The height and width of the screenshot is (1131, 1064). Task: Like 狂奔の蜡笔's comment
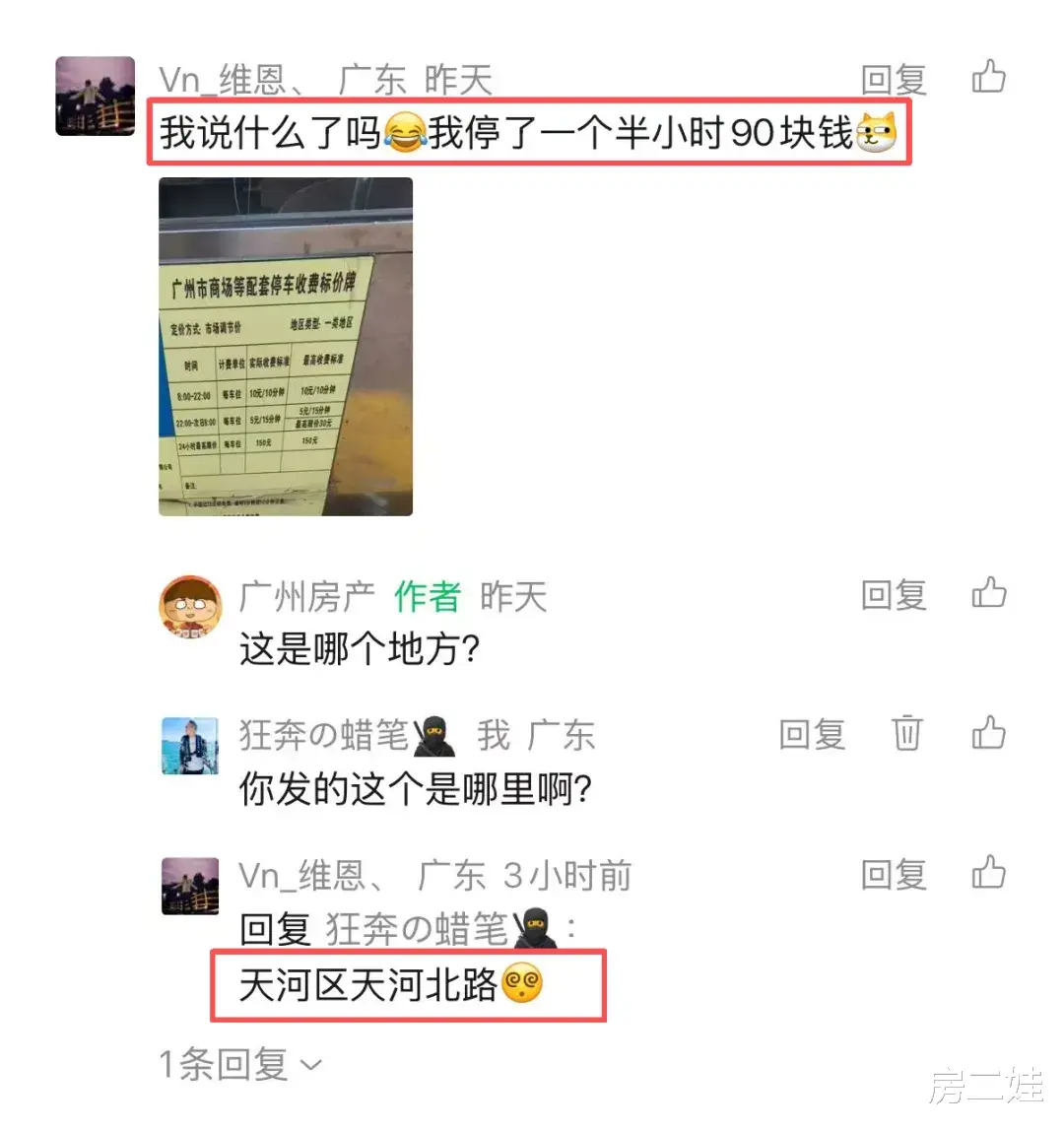[988, 733]
